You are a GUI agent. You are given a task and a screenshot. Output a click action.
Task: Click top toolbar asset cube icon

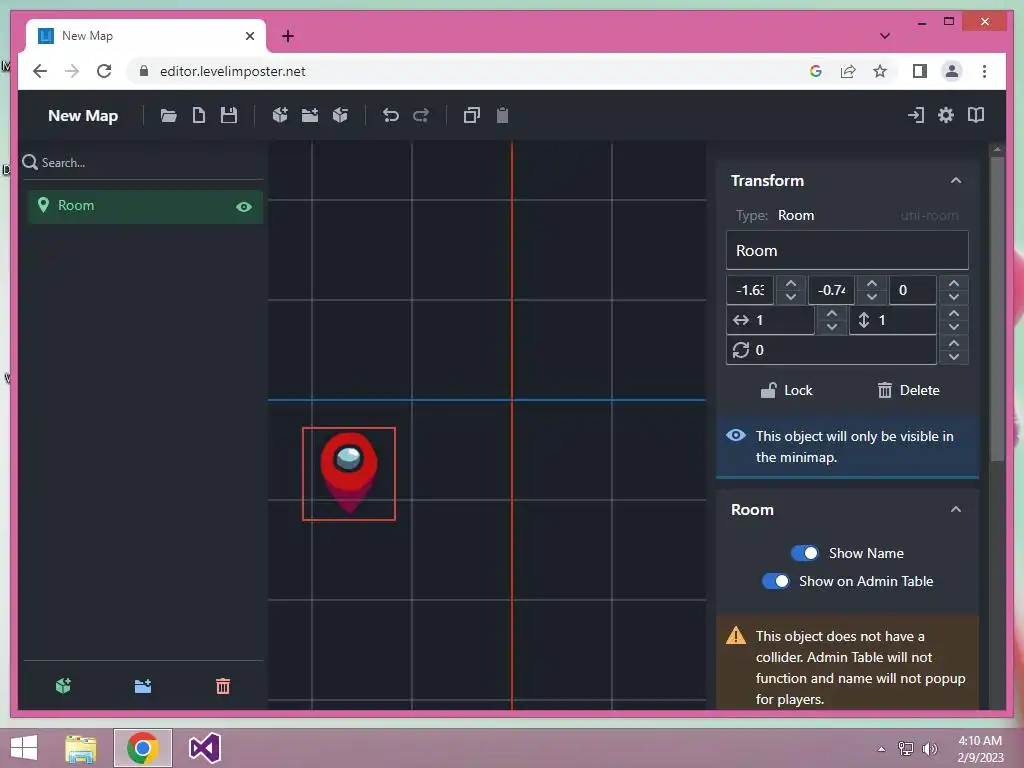click(x=340, y=116)
